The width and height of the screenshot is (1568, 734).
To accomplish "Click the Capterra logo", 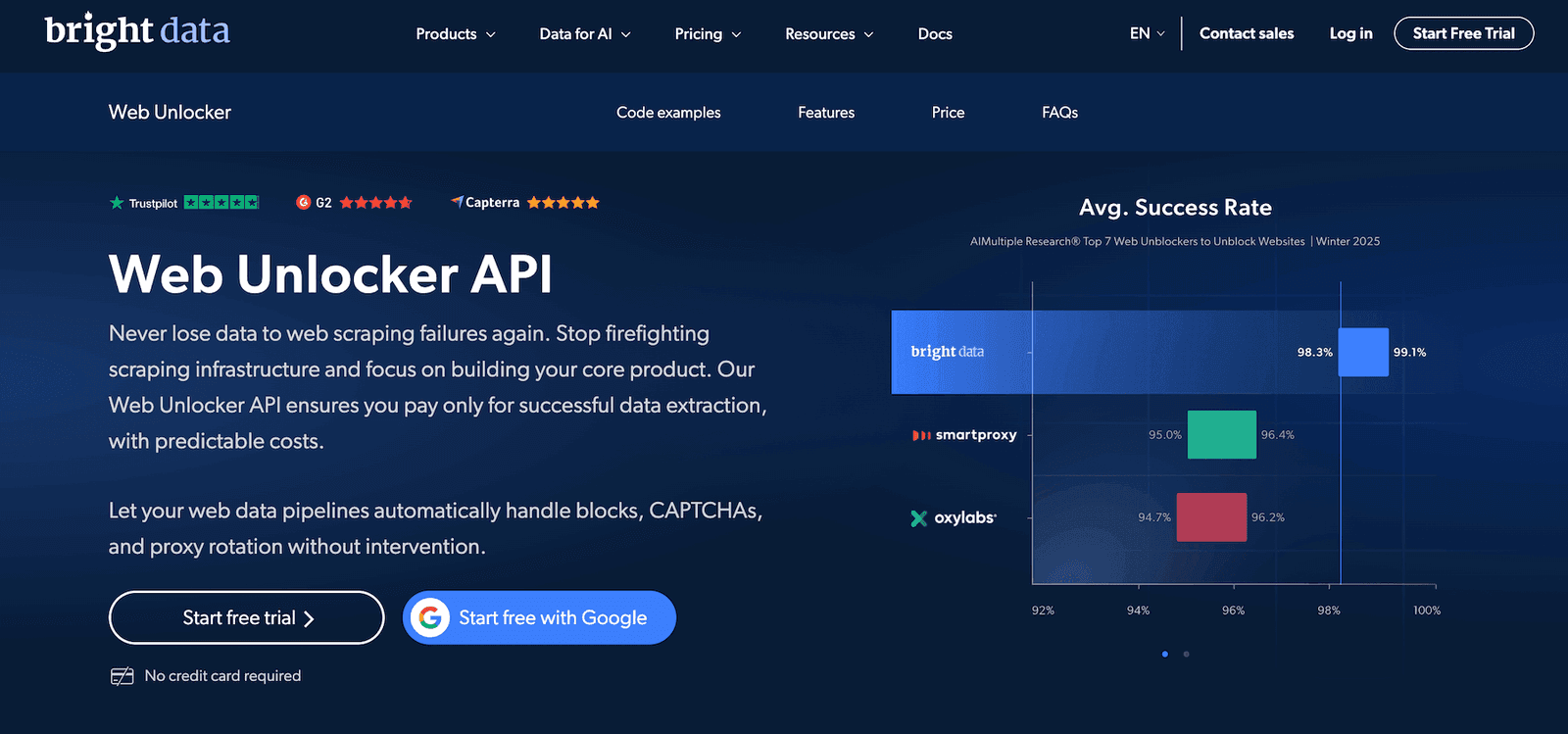I will [485, 203].
